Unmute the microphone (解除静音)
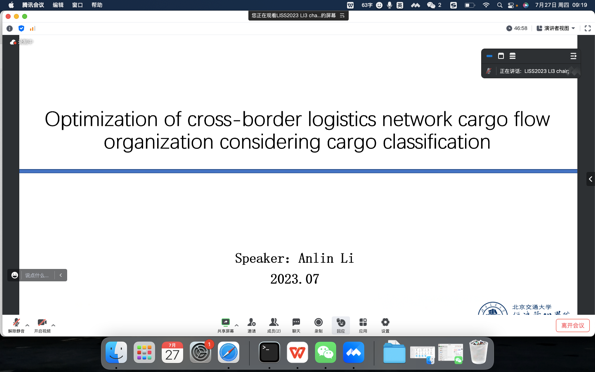Screen dimensions: 595x372 pyautogui.click(x=16, y=325)
